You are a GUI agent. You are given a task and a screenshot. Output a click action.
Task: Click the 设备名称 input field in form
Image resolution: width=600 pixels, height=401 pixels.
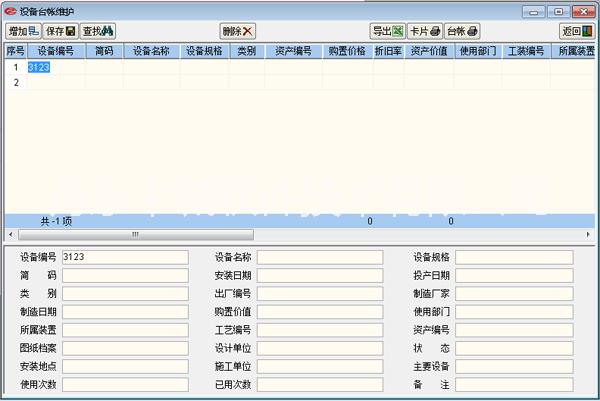coord(320,257)
